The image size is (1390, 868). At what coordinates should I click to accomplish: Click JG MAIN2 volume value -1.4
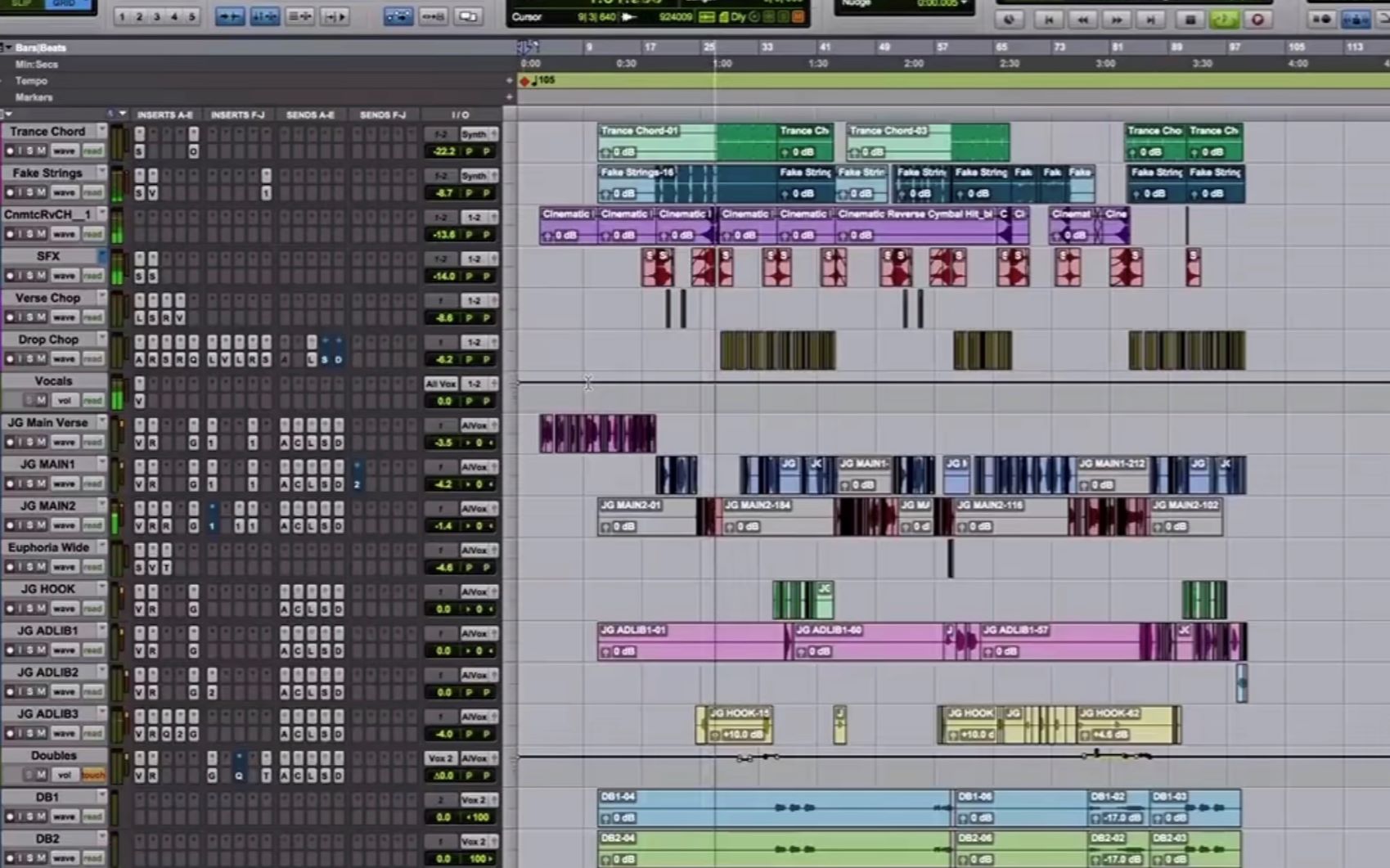point(443,525)
